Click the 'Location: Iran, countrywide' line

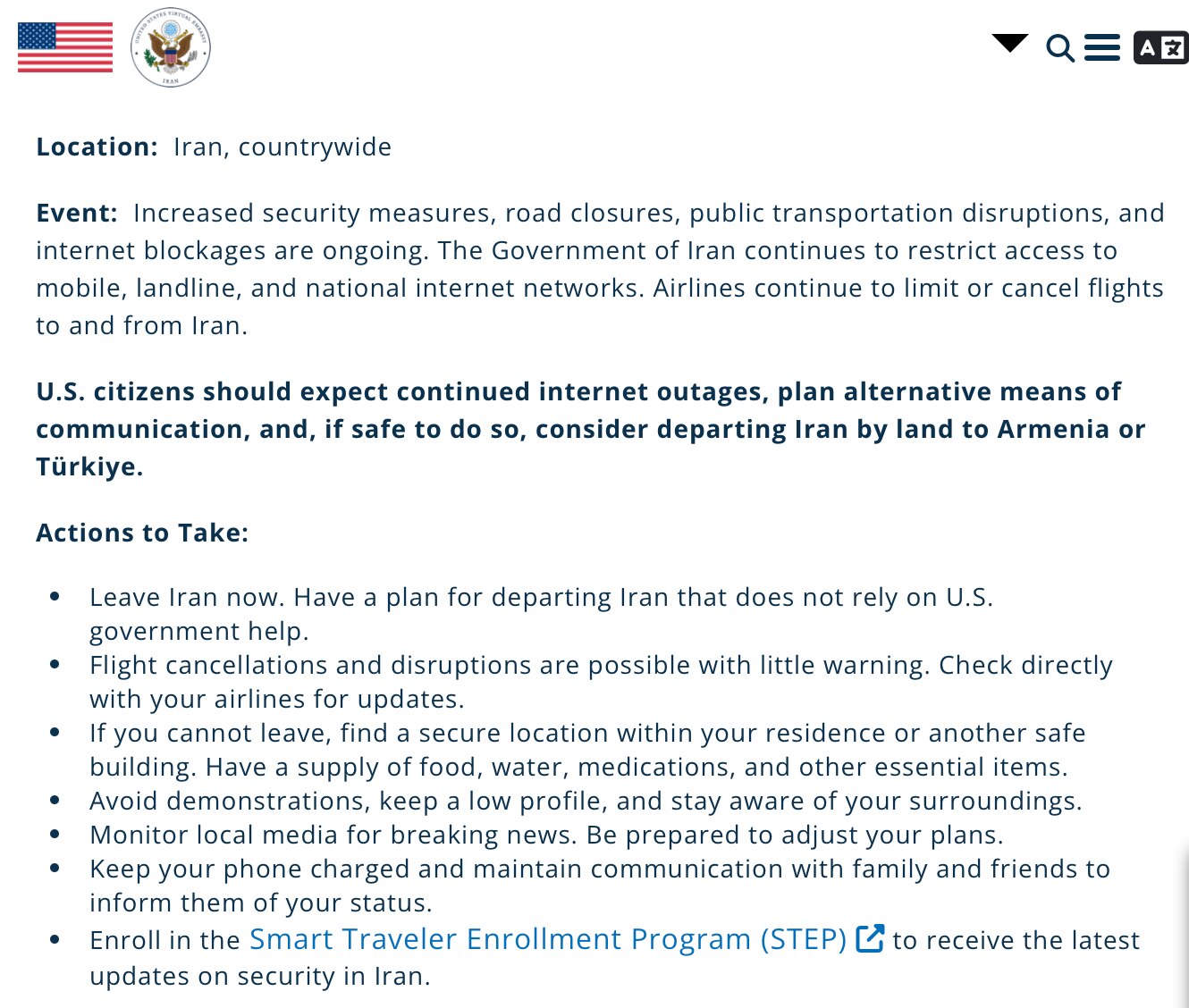213,146
